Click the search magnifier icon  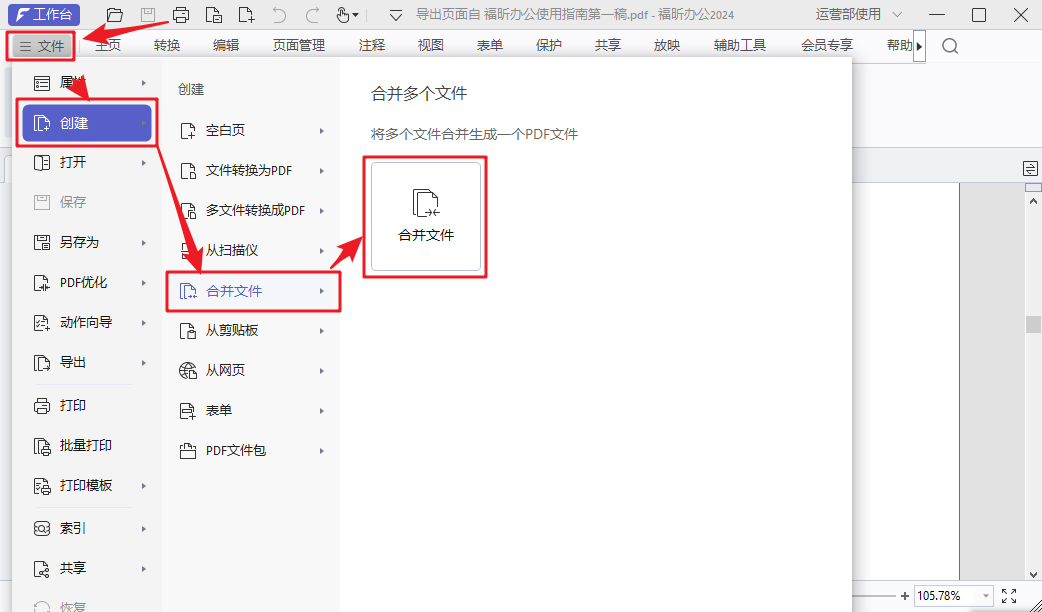[x=950, y=46]
